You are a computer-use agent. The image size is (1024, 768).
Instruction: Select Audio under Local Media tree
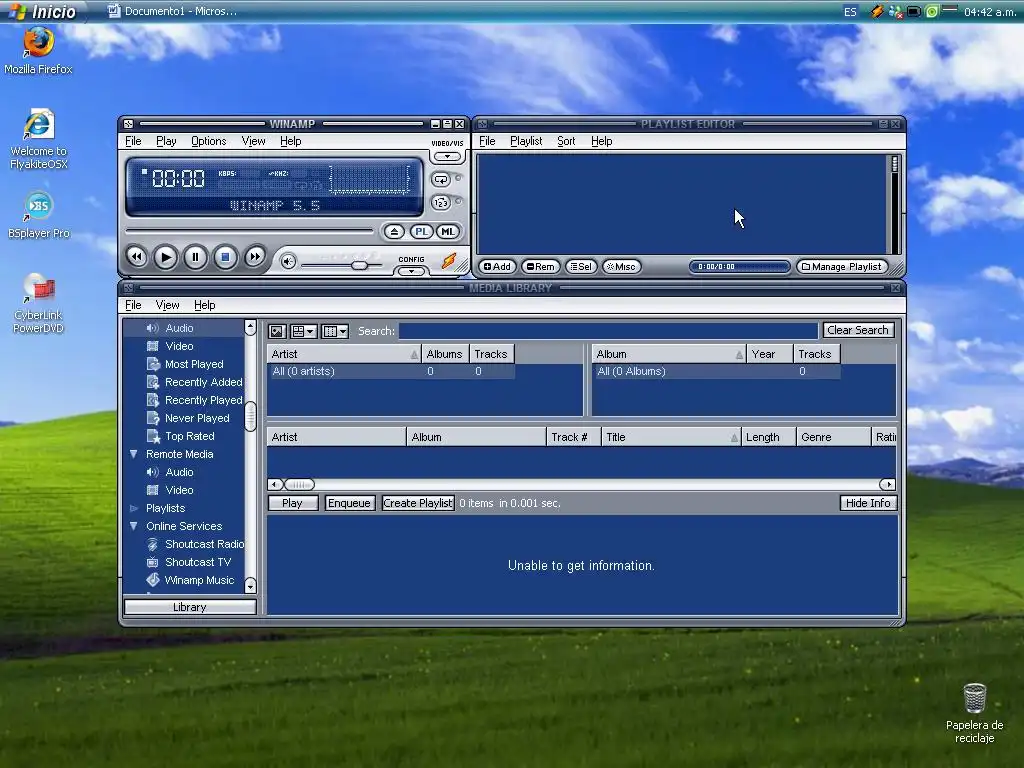pyautogui.click(x=179, y=328)
